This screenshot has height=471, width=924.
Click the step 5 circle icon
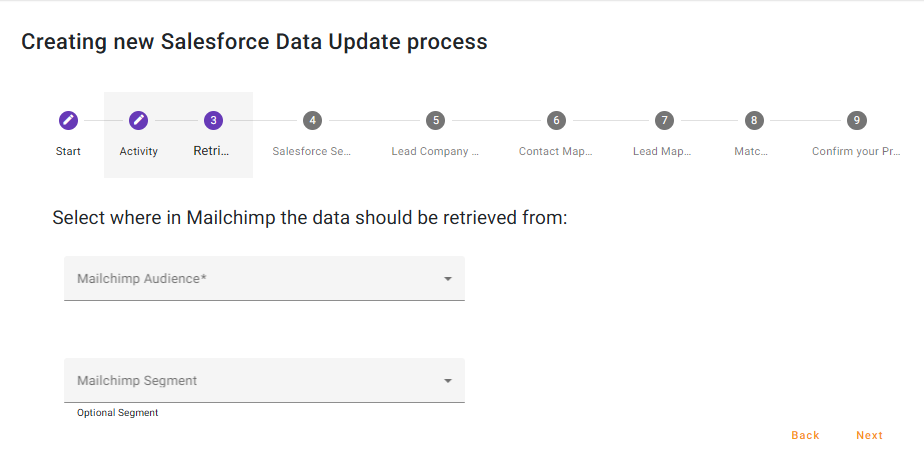435,120
